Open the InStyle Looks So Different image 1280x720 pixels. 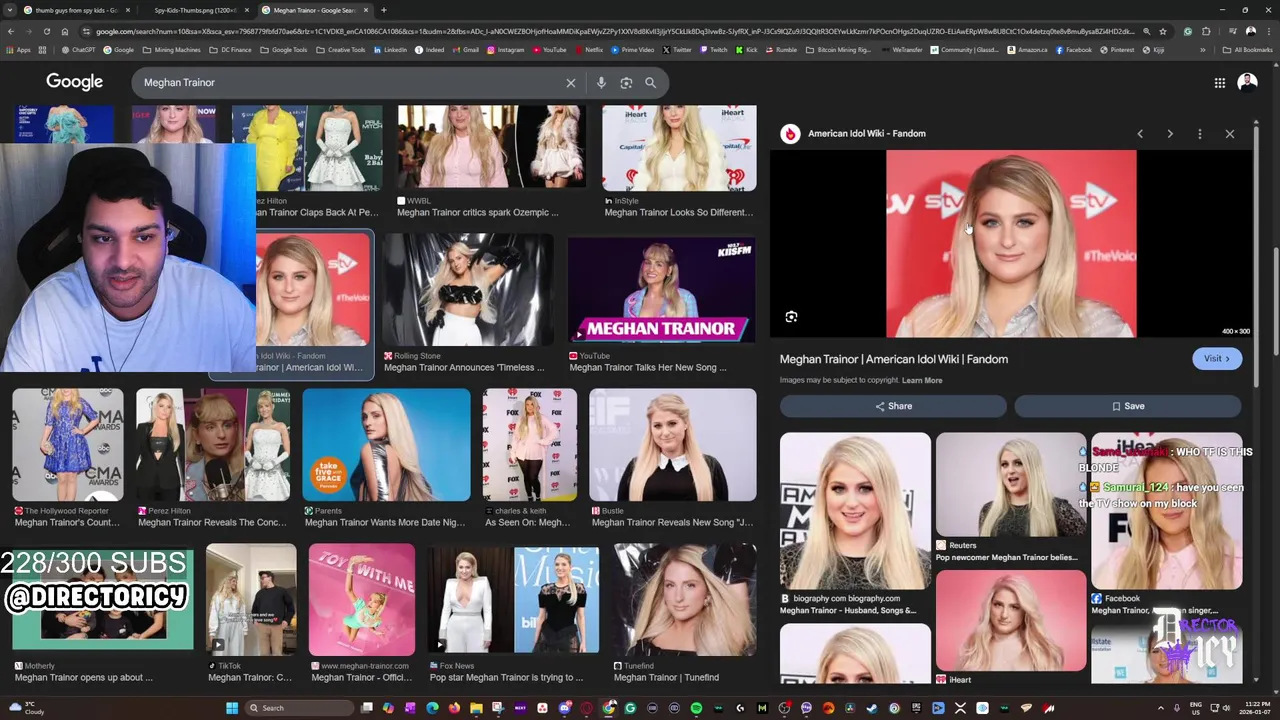click(x=679, y=148)
